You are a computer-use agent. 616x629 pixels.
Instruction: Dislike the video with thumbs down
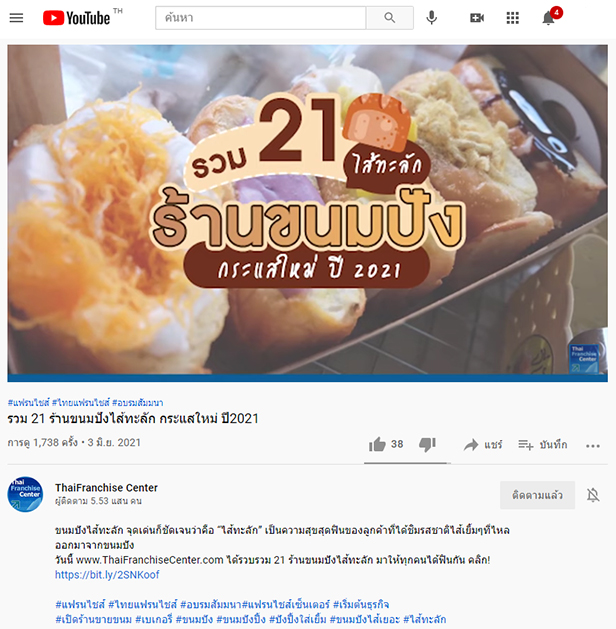coord(428,444)
